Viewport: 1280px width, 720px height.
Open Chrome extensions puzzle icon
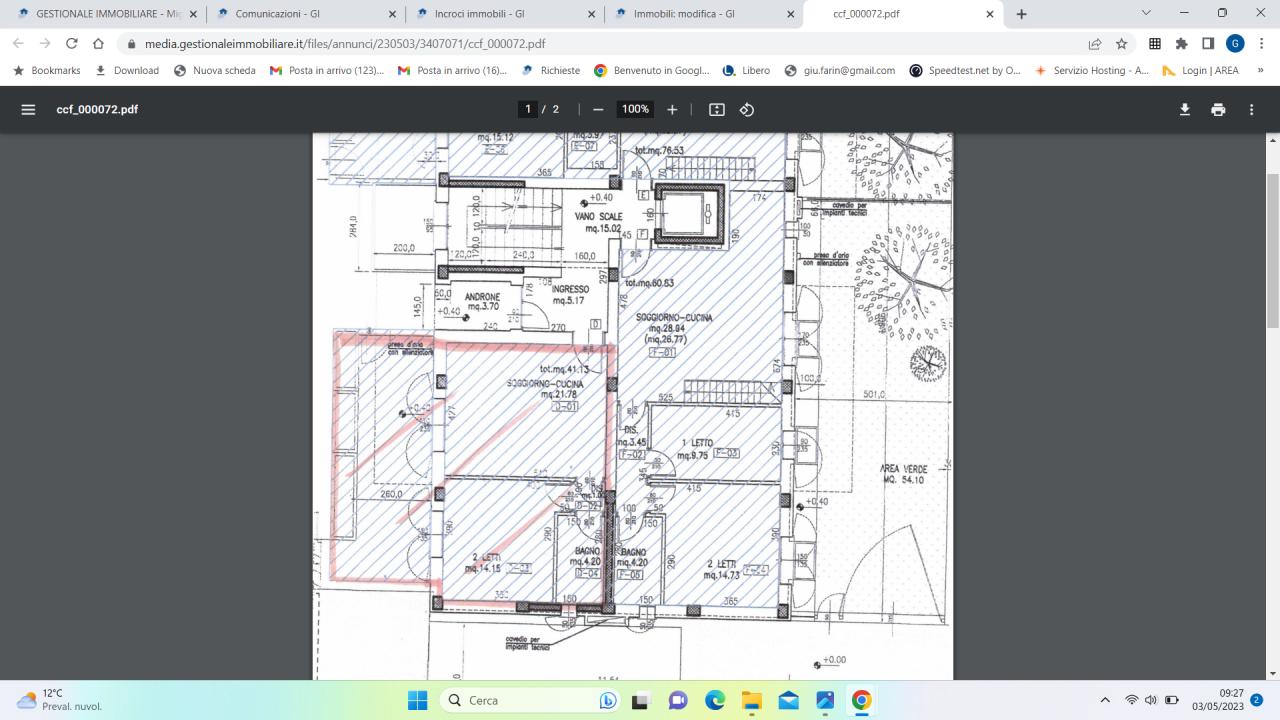[1181, 44]
